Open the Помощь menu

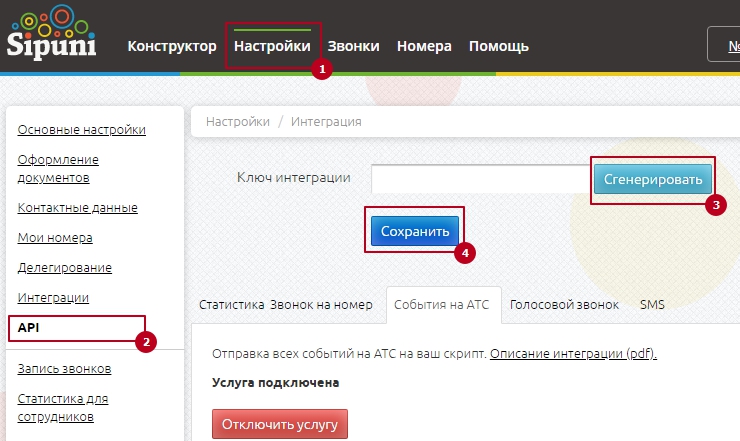pyautogui.click(x=498, y=46)
